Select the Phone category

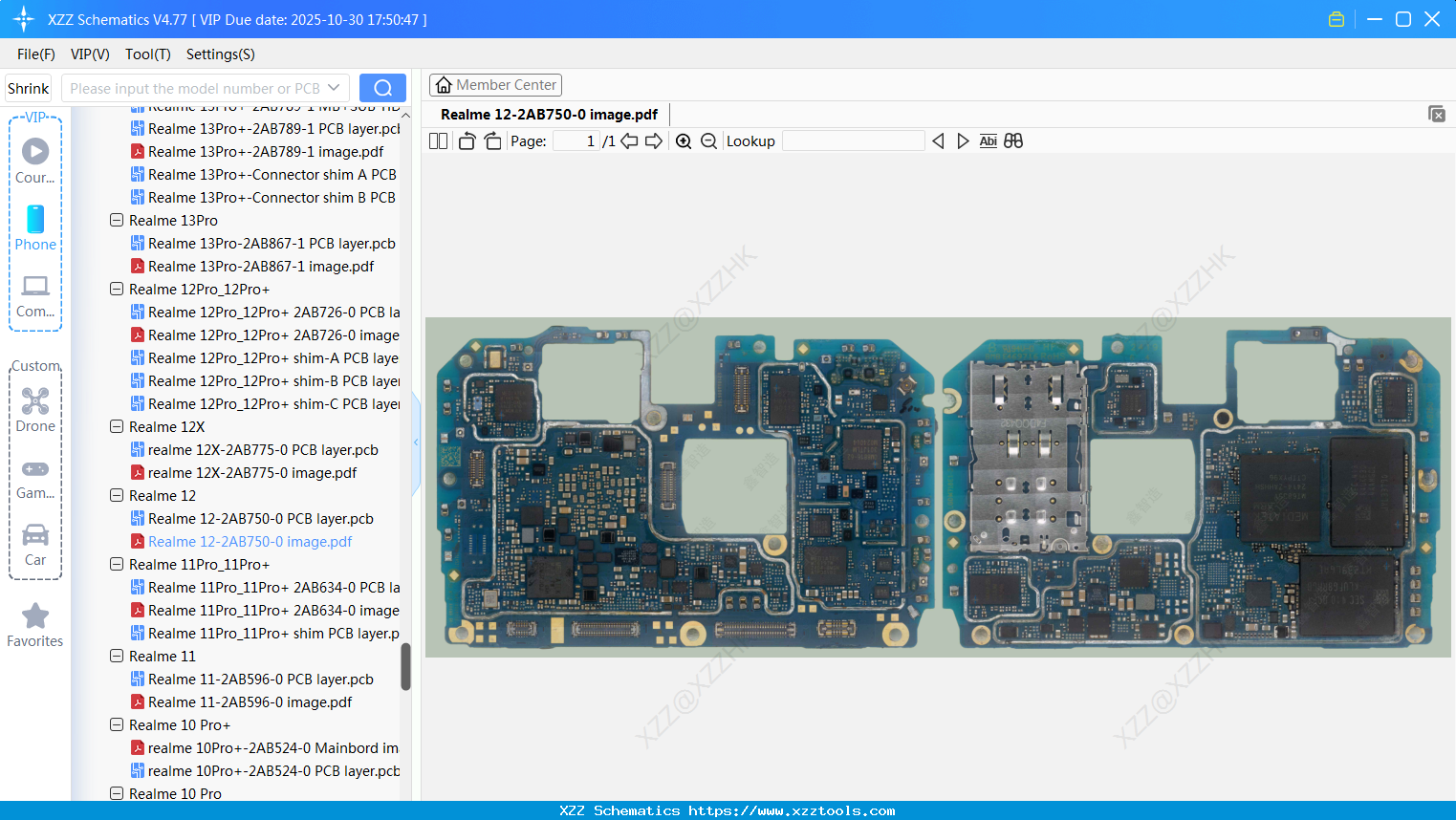click(35, 227)
